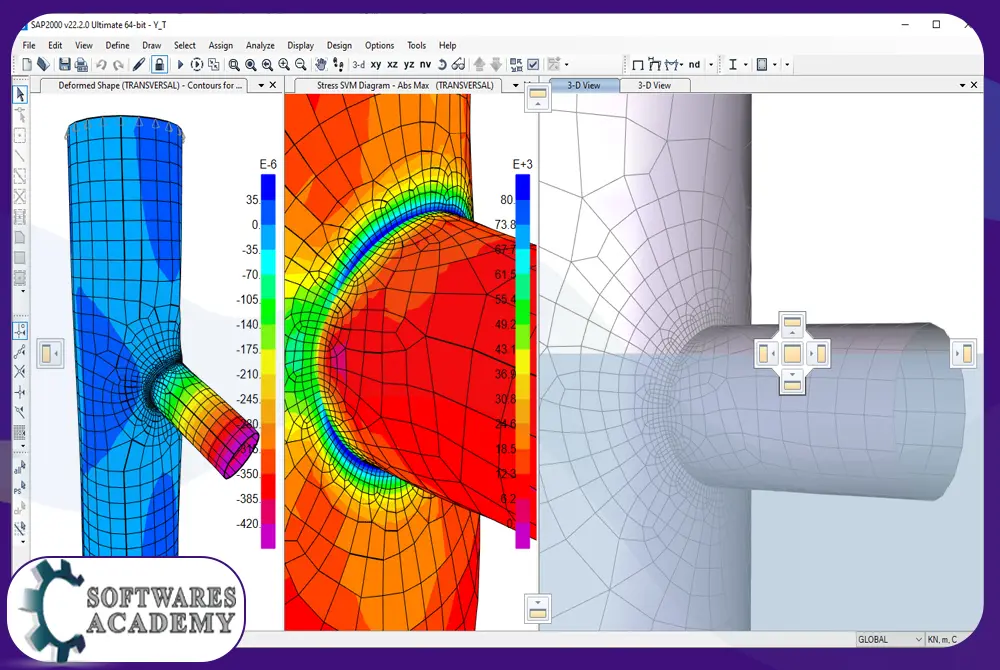Select the pointer tool in side toolbar
This screenshot has height=670, width=1000.
coord(20,94)
